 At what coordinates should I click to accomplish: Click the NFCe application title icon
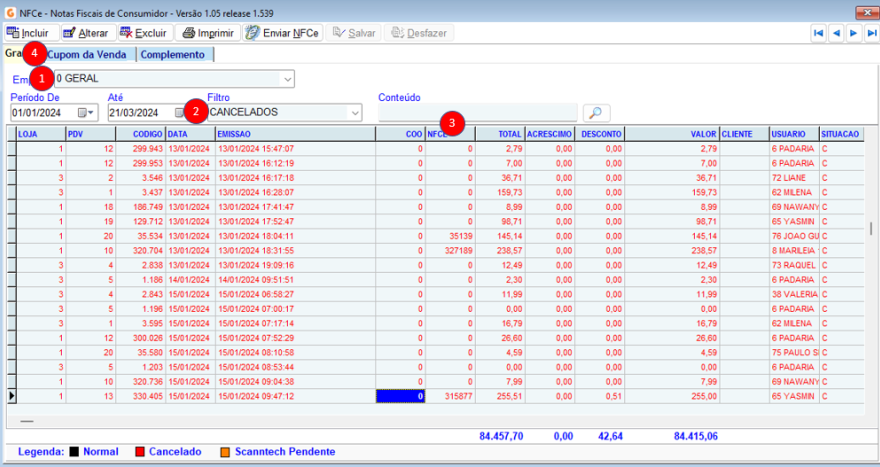point(10,12)
